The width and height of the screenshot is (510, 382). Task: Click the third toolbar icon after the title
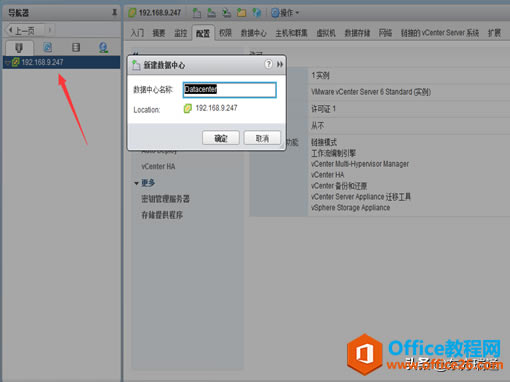(x=226, y=13)
